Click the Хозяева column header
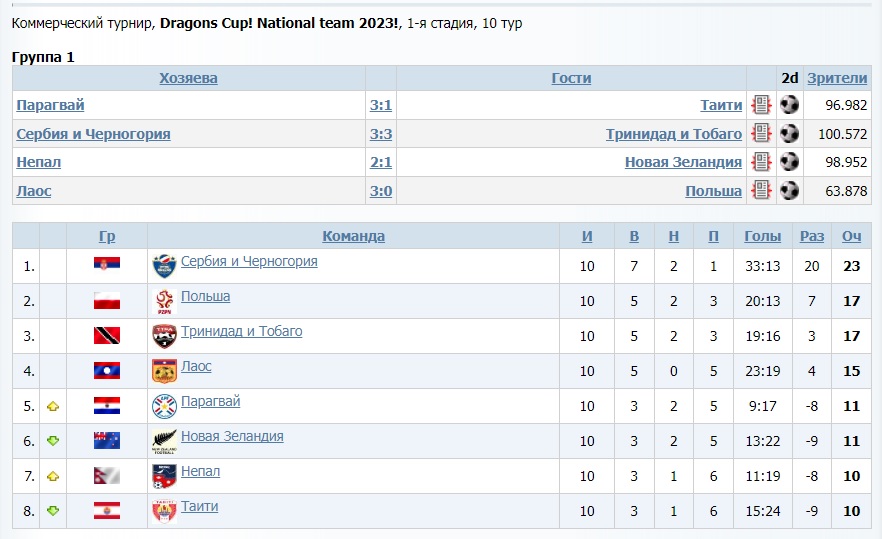The height and width of the screenshot is (539, 882). [x=188, y=78]
